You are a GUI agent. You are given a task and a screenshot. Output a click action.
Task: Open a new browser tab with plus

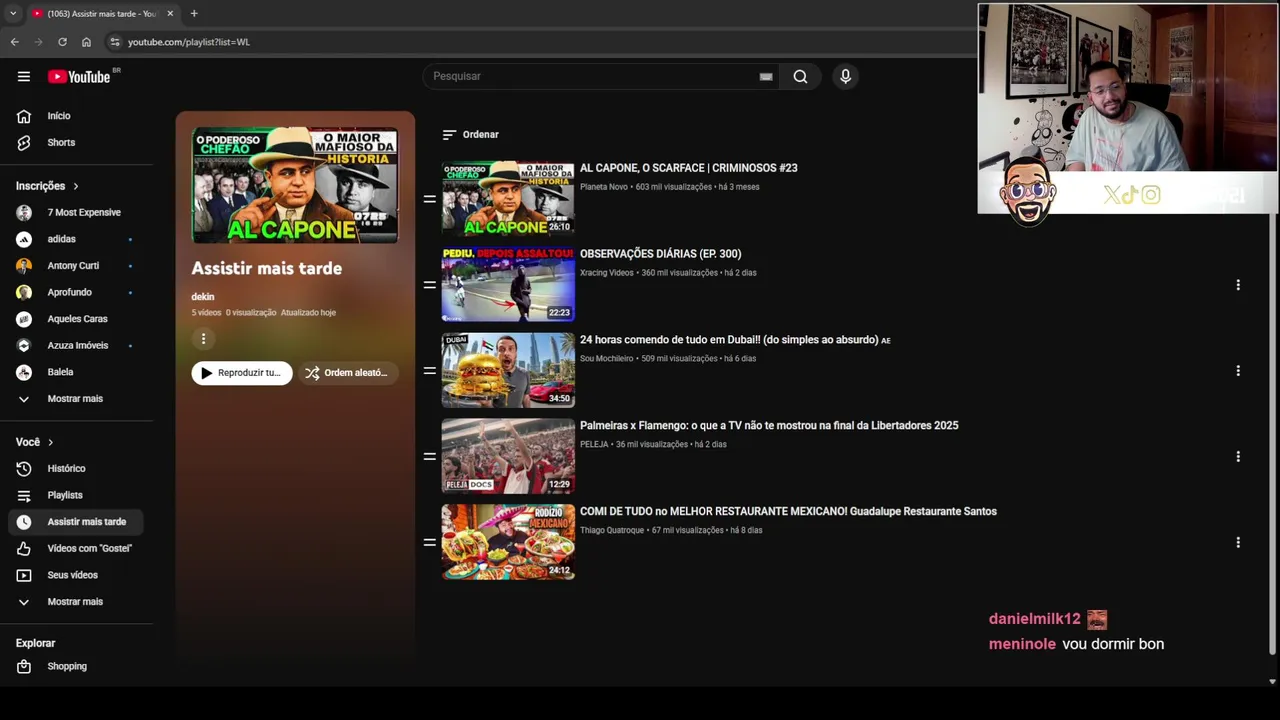194,13
